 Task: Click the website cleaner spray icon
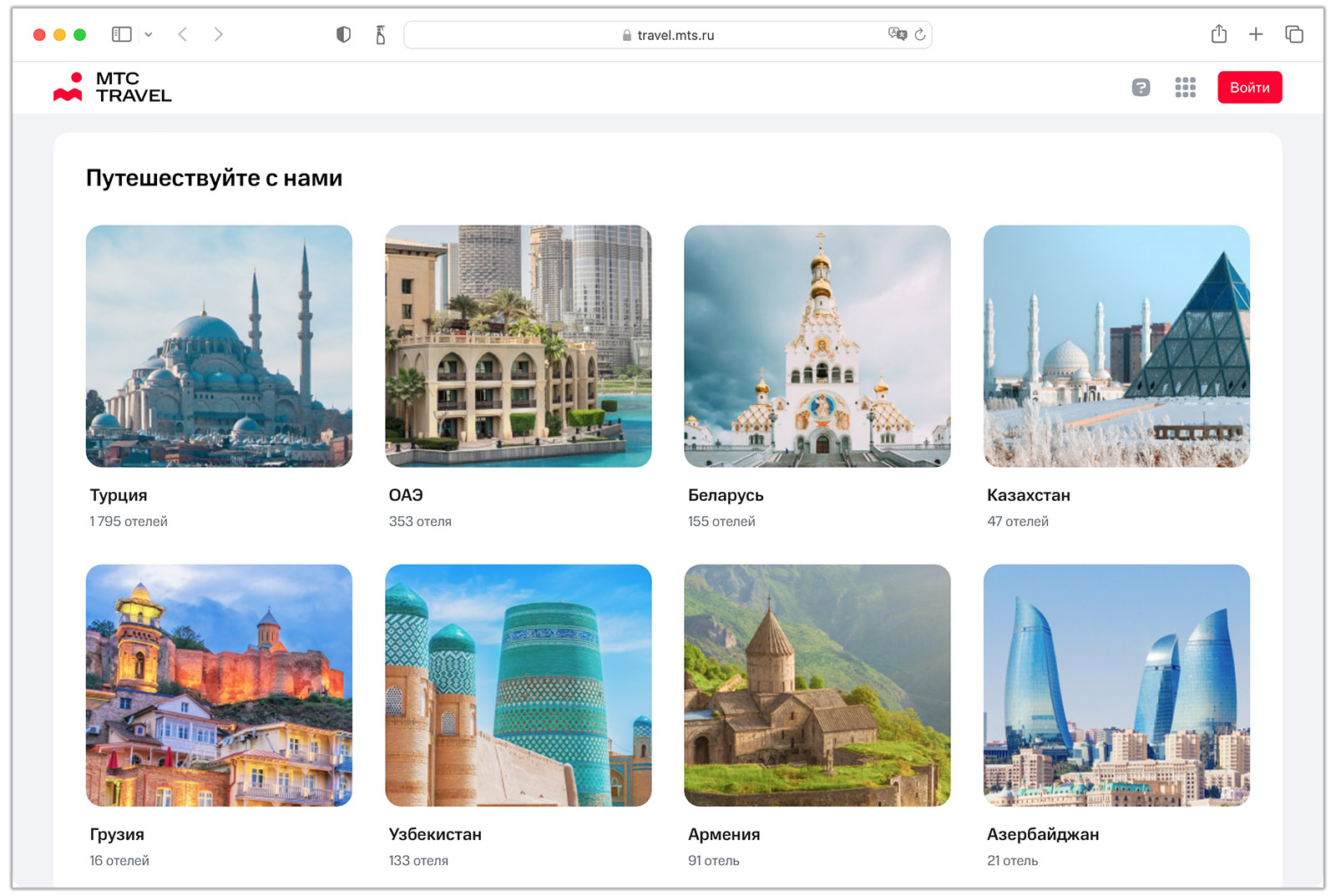[380, 34]
